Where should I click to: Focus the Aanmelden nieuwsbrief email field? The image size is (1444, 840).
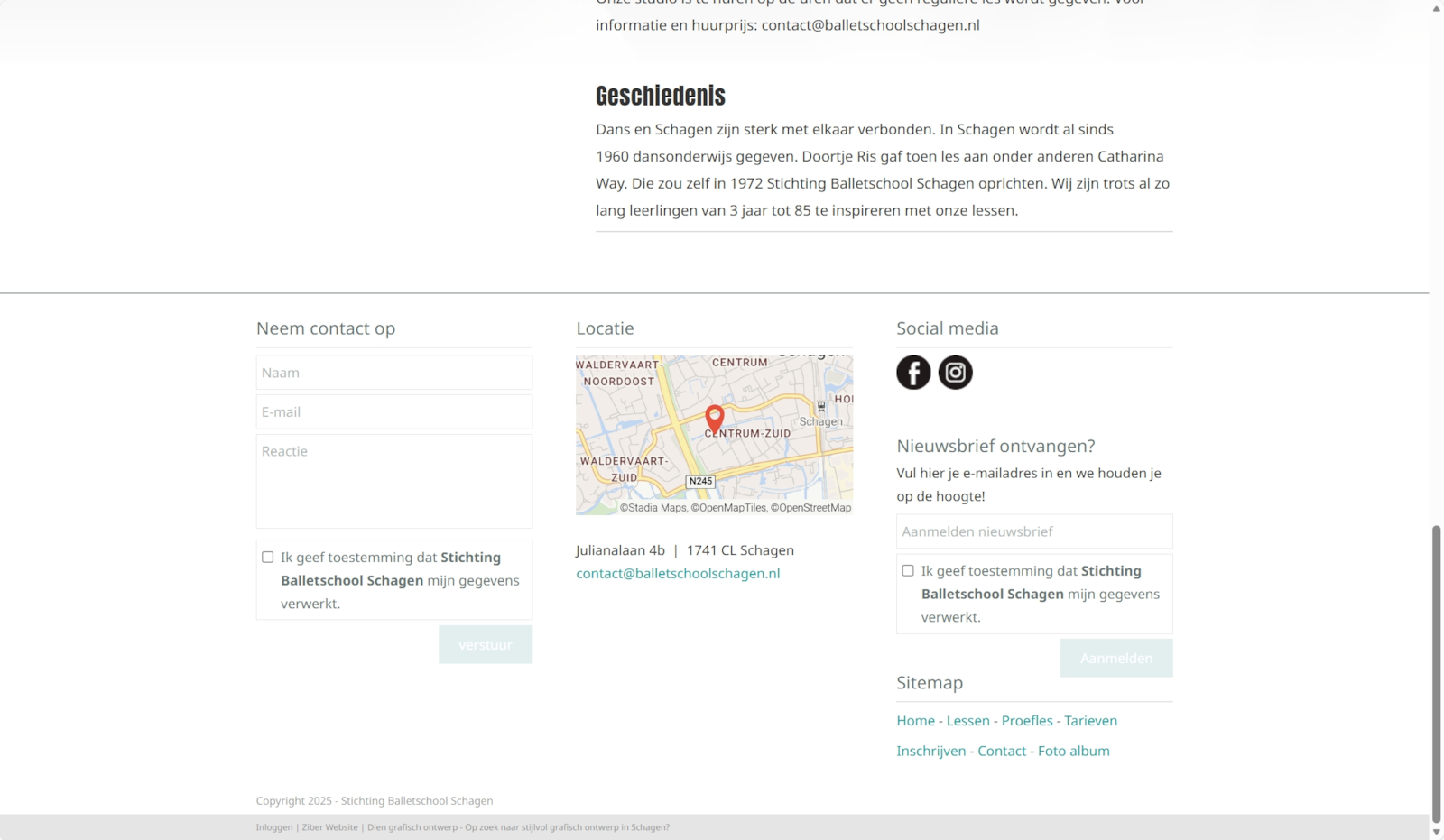(1034, 531)
